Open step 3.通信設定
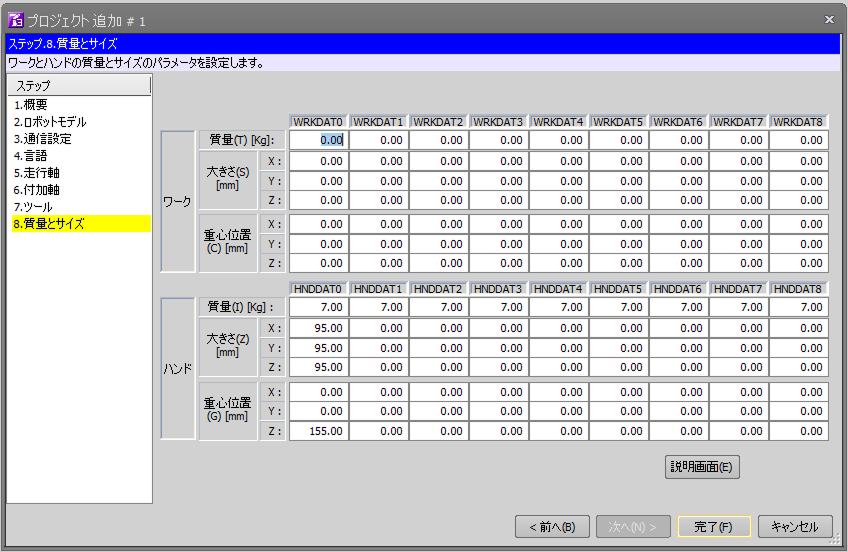The image size is (848, 552). tap(42, 139)
